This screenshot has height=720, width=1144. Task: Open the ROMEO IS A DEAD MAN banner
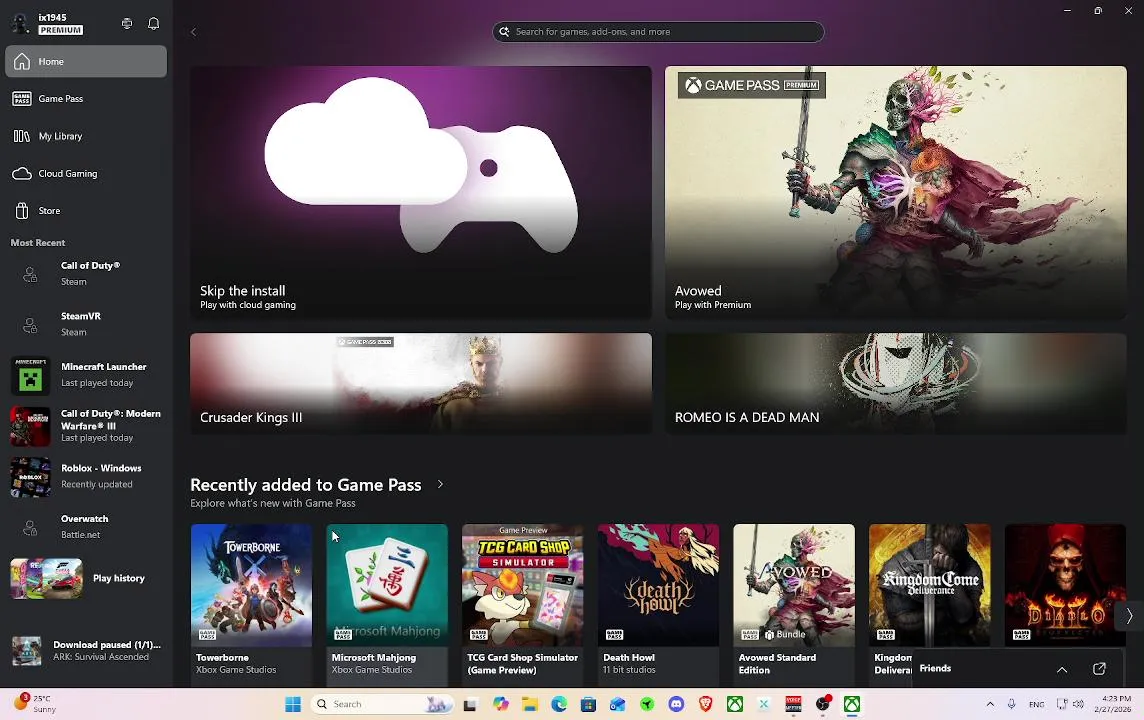896,384
